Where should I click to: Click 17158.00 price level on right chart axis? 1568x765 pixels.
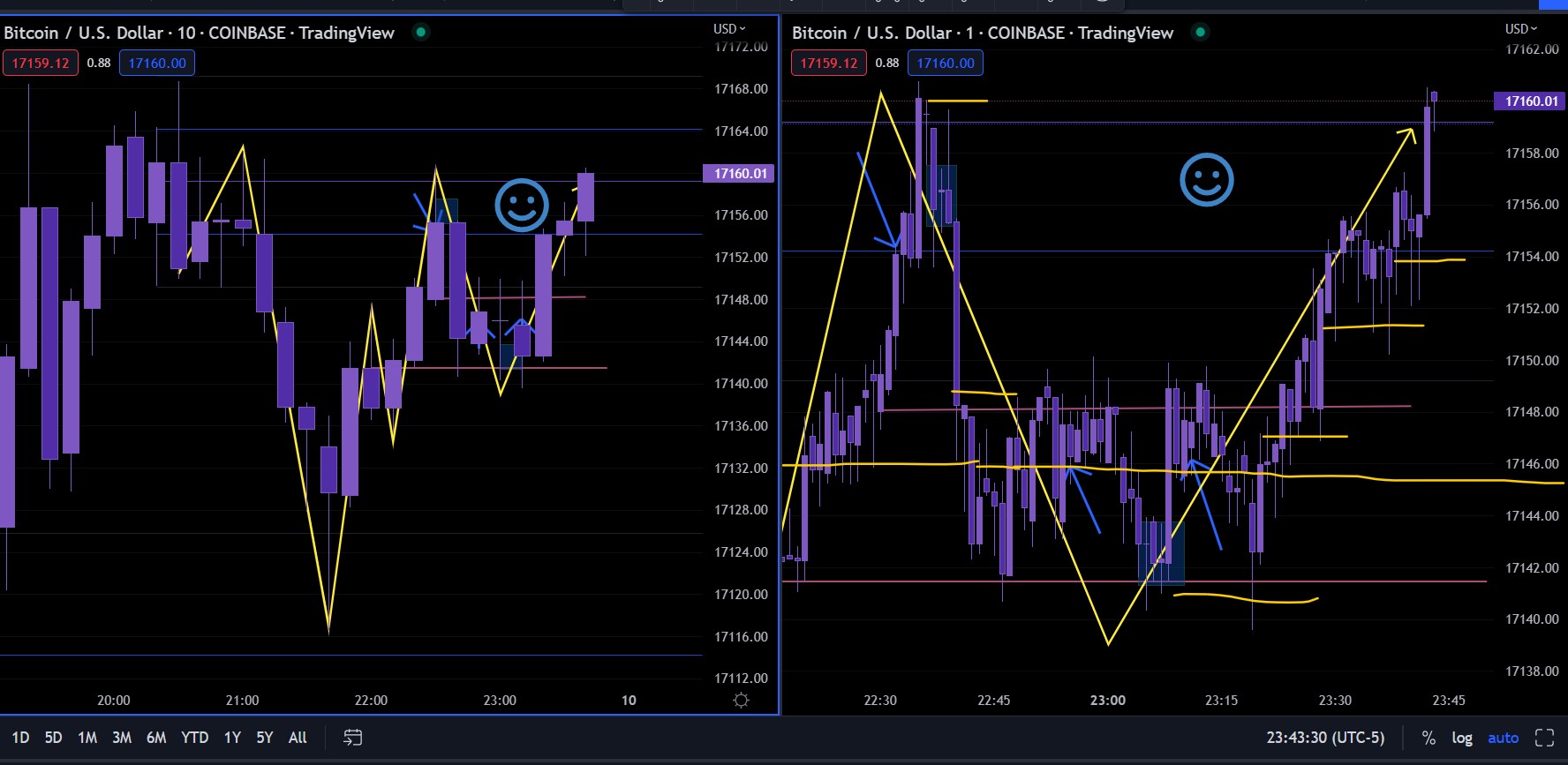tap(1532, 154)
